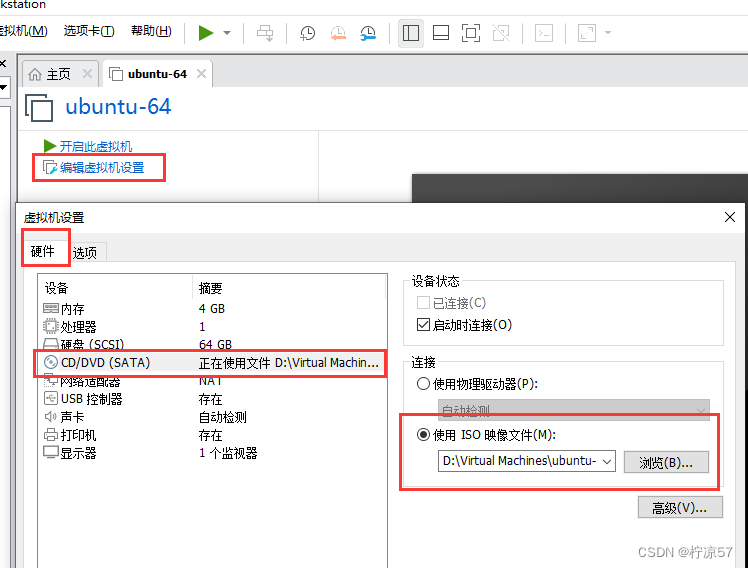The image size is (748, 568).
Task: Click the 摘要 column header
Action: click(210, 288)
